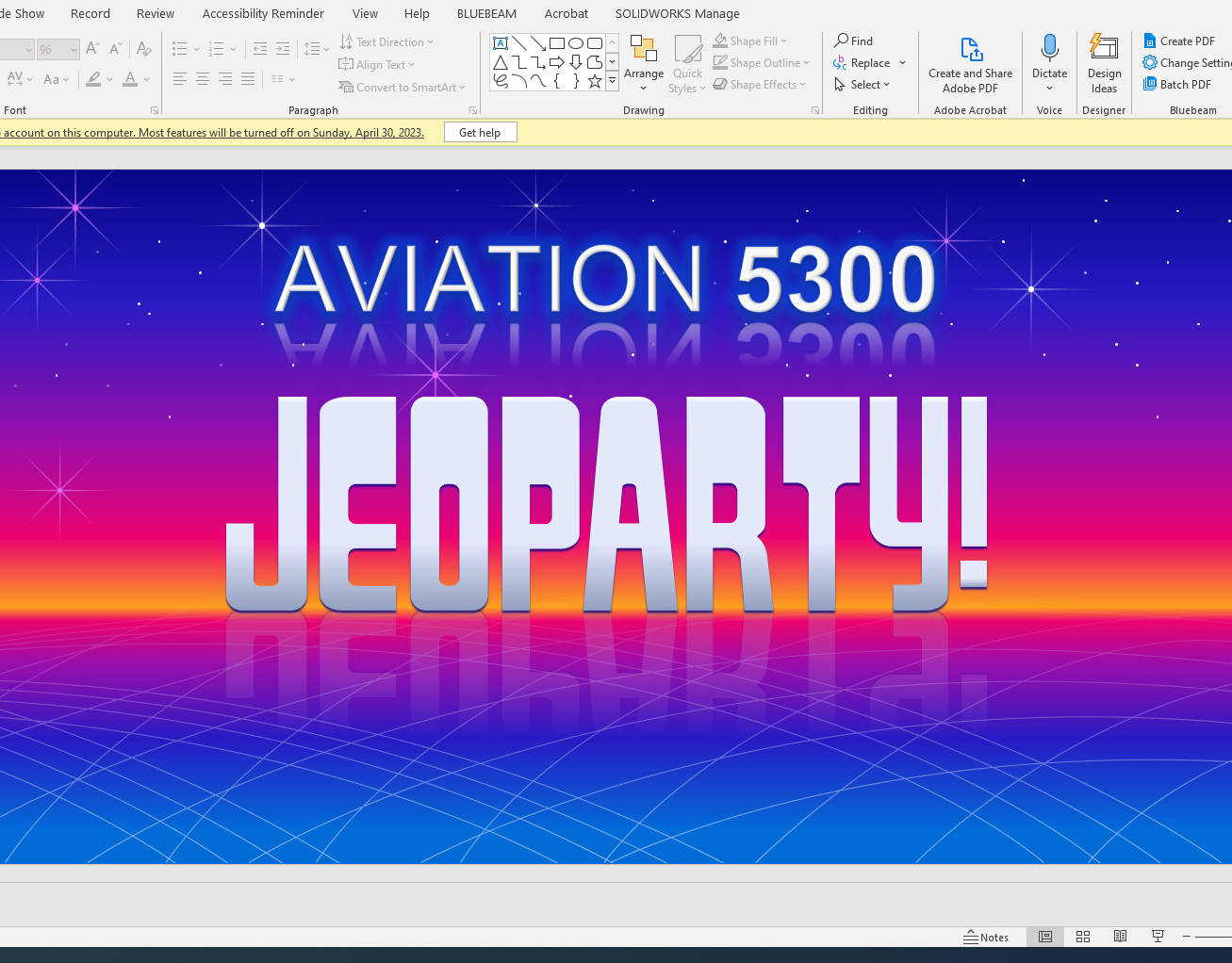Switch to Slide Sorter view

point(1083,937)
